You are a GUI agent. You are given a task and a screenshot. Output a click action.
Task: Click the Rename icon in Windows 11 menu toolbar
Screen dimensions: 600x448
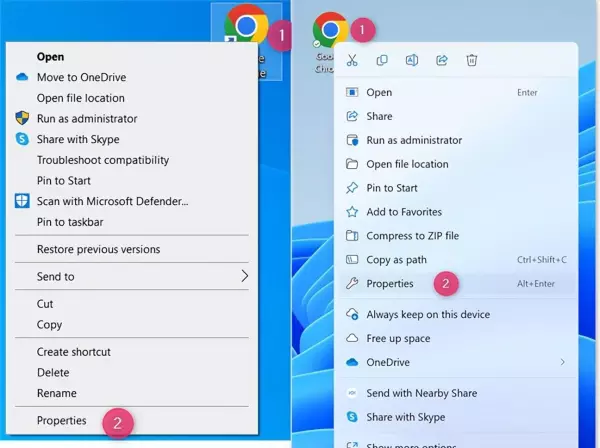412,60
